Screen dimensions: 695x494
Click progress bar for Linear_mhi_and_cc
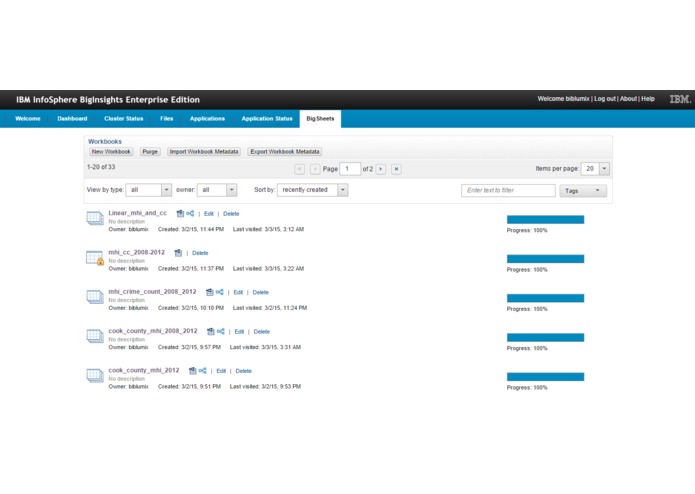(x=545, y=220)
